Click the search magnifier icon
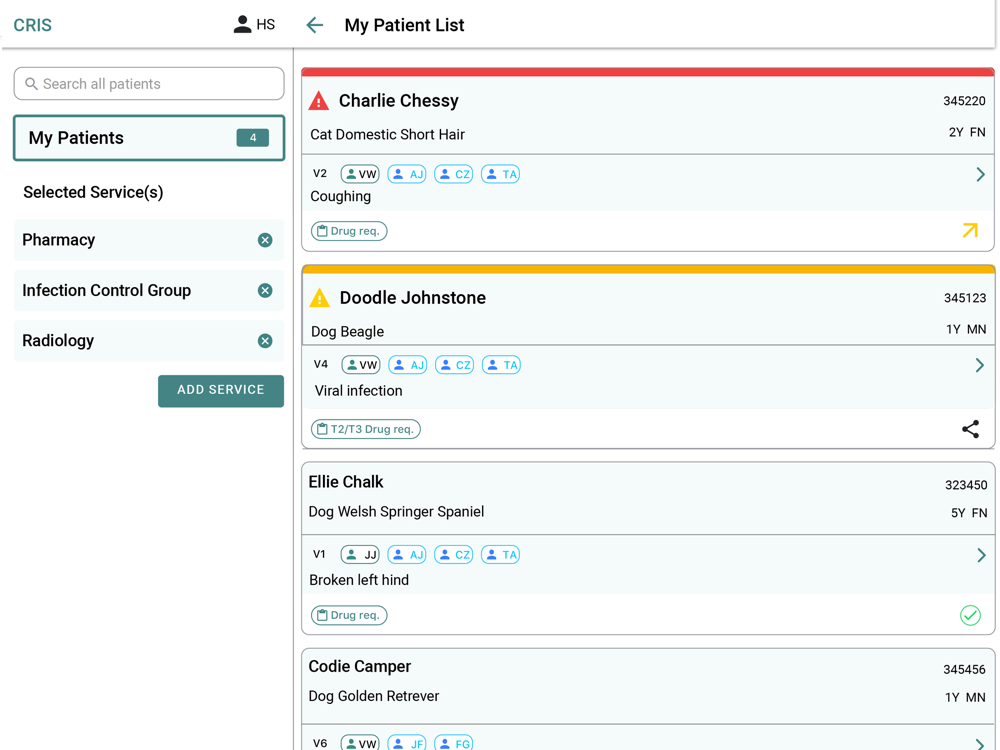This screenshot has width=1000, height=750. [x=32, y=84]
